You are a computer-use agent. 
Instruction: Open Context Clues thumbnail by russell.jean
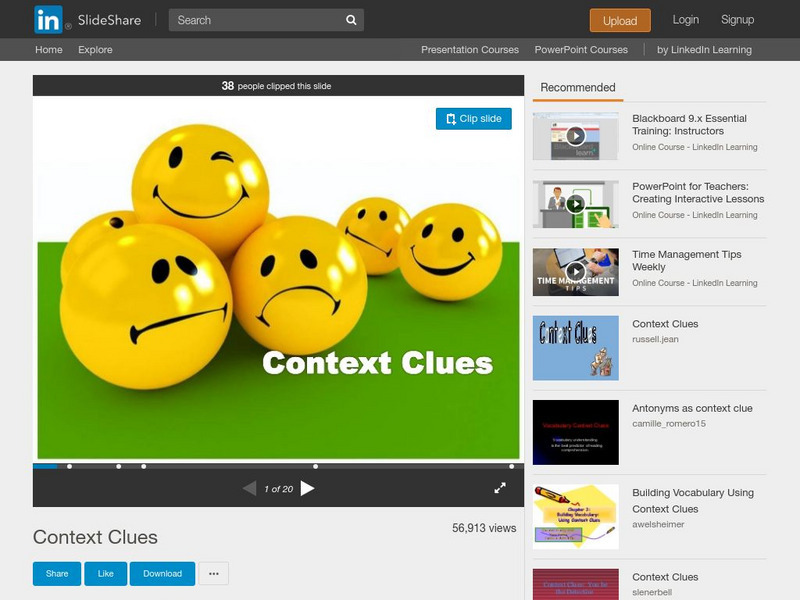pos(576,348)
